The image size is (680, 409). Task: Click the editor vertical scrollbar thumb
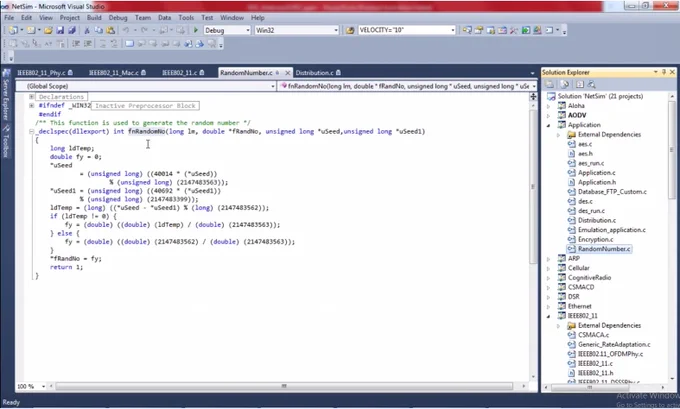[533, 187]
